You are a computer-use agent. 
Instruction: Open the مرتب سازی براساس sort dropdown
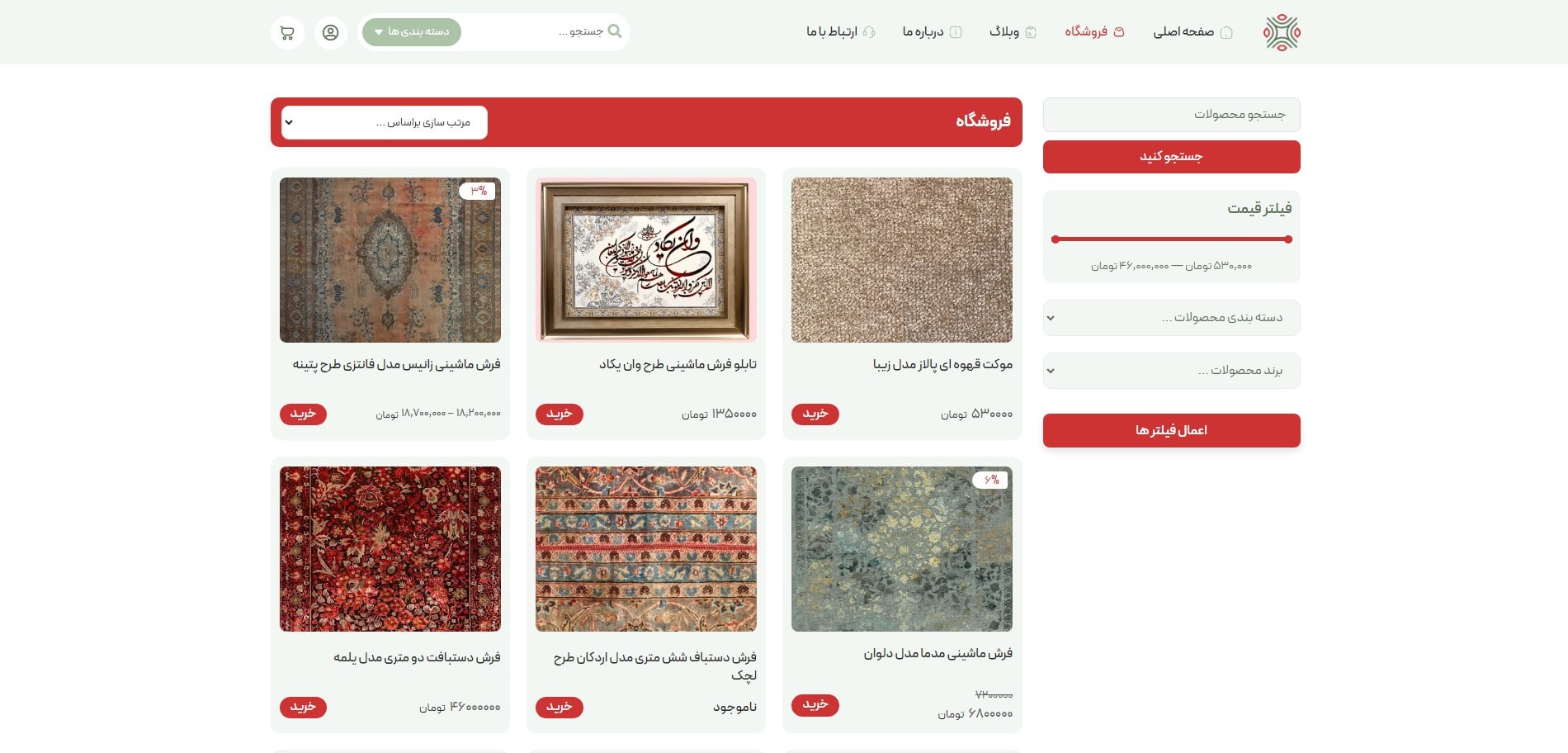[384, 122]
